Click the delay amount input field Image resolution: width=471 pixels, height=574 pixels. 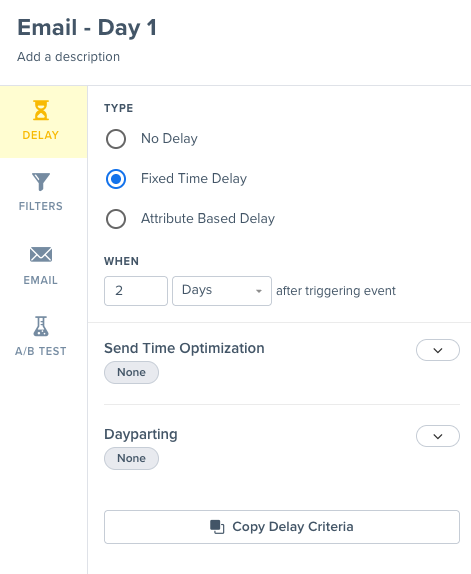point(136,291)
